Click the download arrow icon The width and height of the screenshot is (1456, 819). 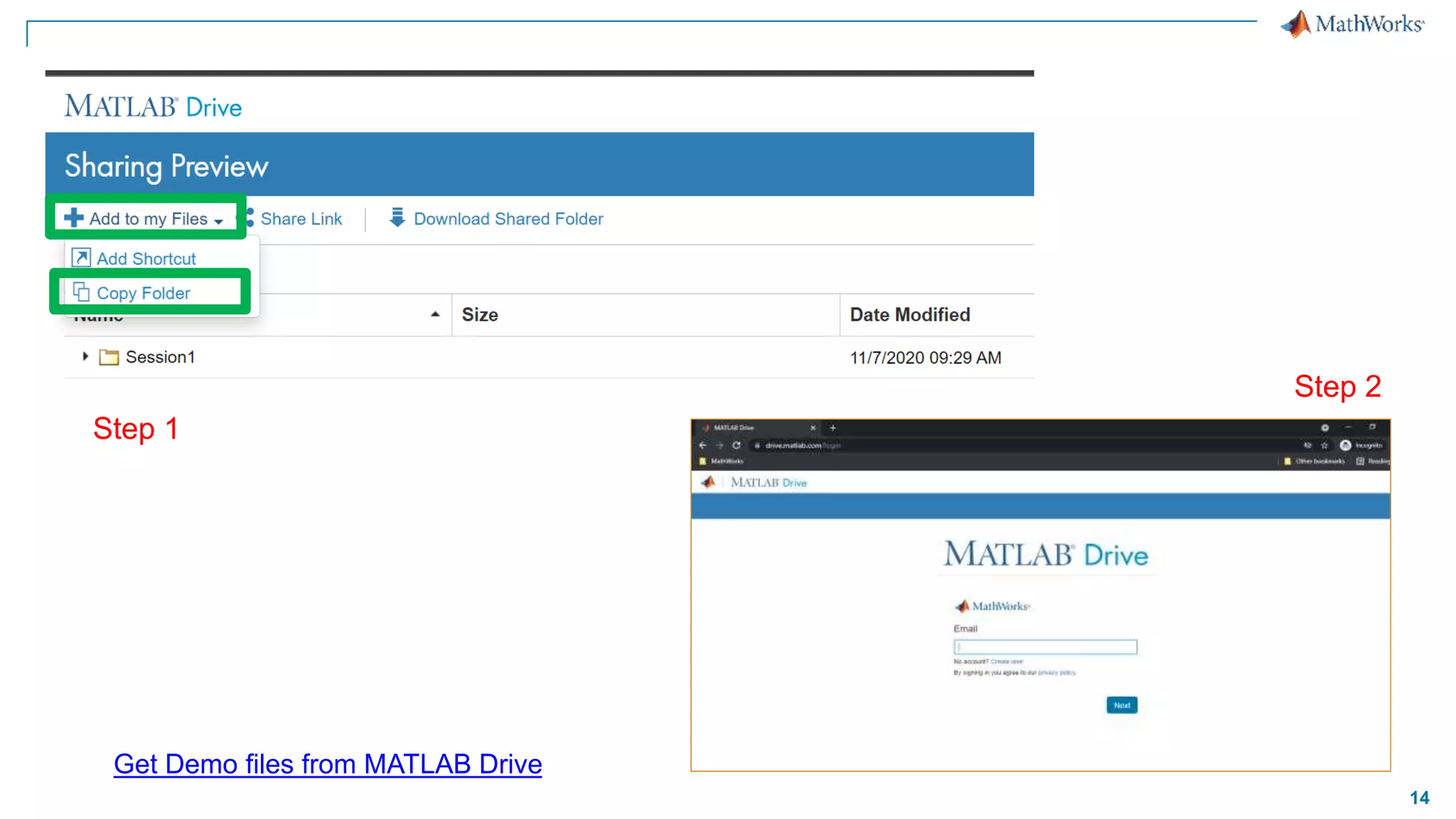(397, 218)
